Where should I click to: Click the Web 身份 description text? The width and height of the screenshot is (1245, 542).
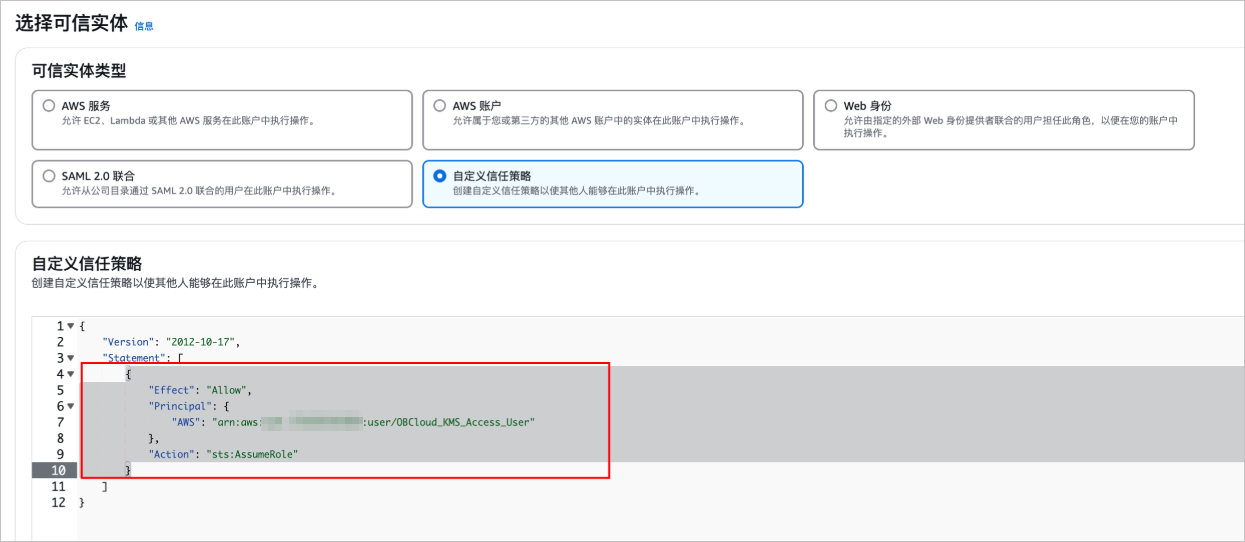tap(1010, 127)
